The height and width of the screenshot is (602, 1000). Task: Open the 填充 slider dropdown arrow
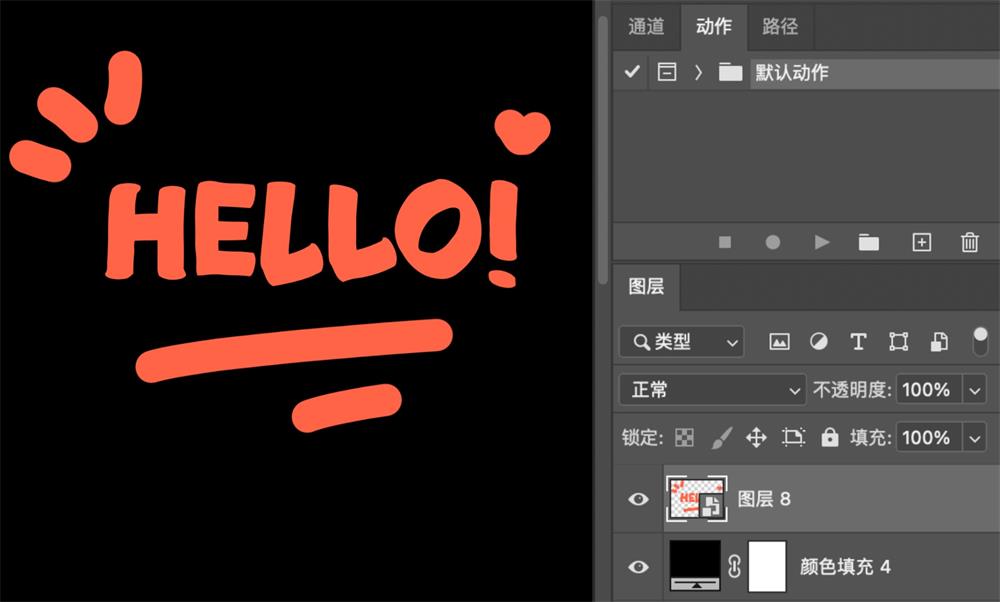pos(974,438)
